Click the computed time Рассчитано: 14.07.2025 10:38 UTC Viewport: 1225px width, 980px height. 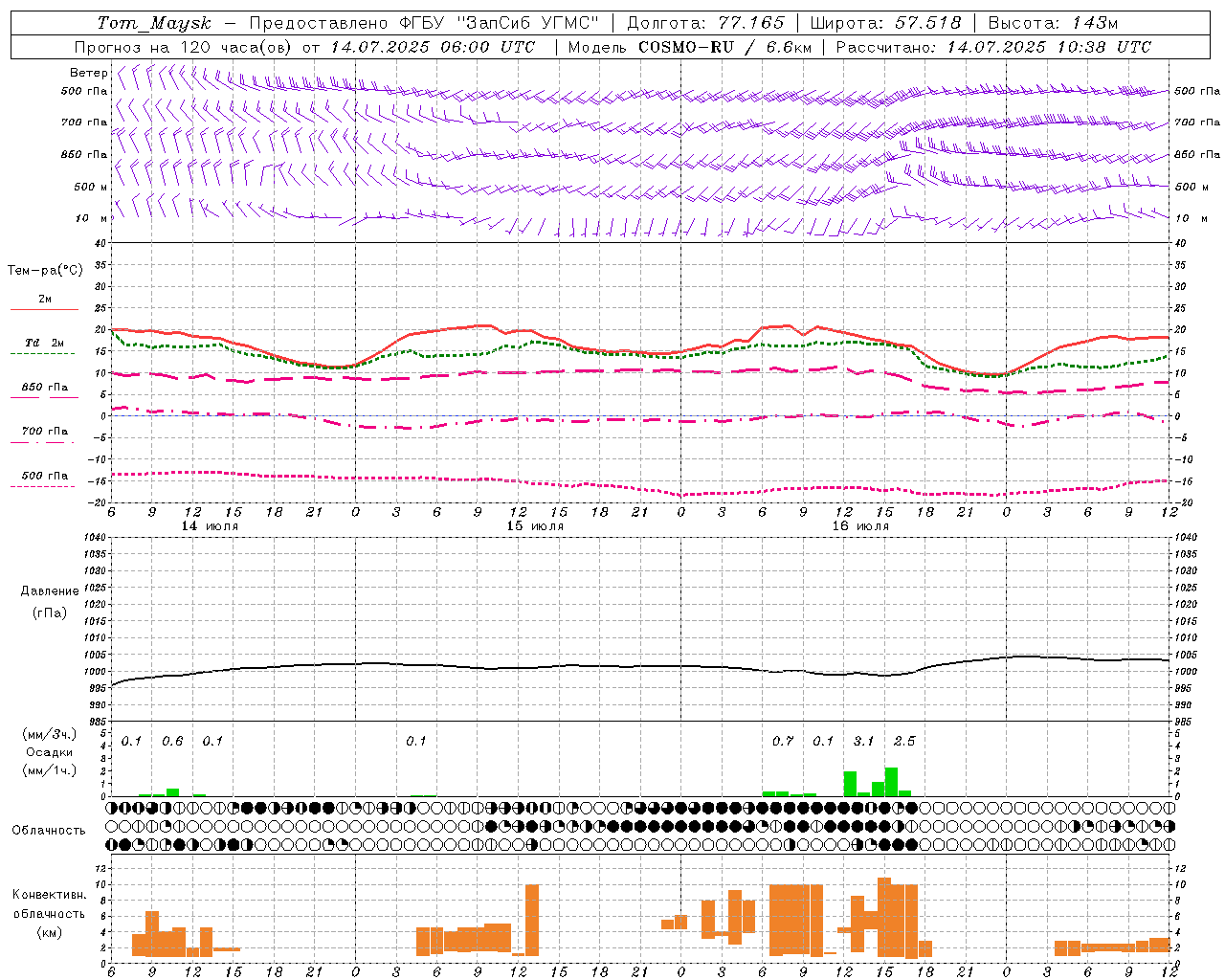coord(993,47)
